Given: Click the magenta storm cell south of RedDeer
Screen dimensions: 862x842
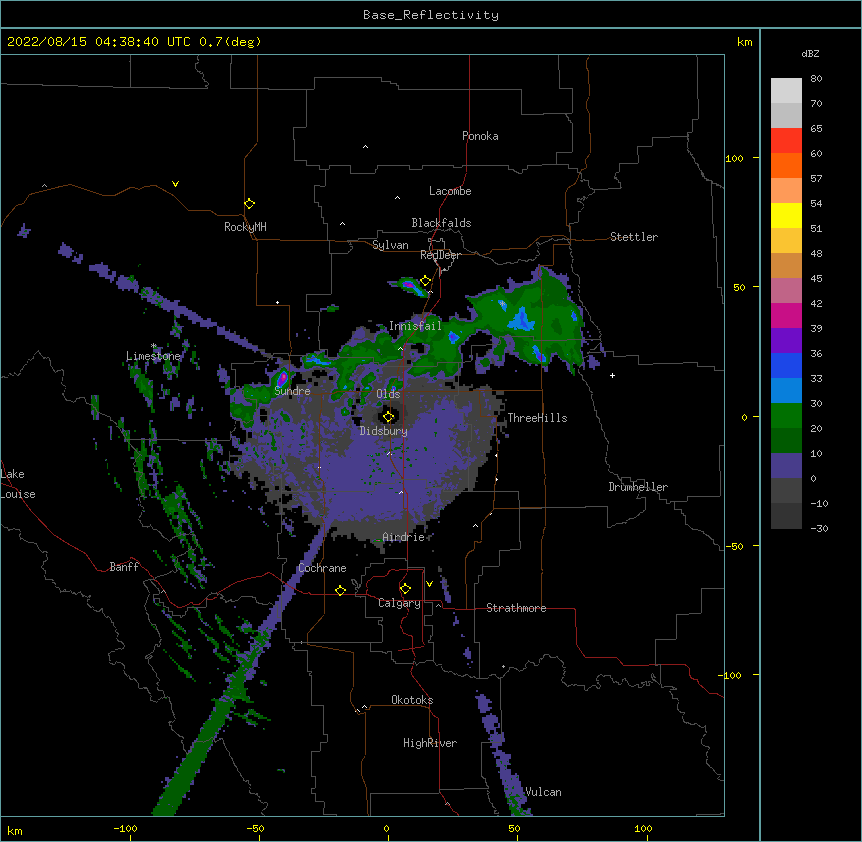Looking at the screenshot, I should coord(409,285).
